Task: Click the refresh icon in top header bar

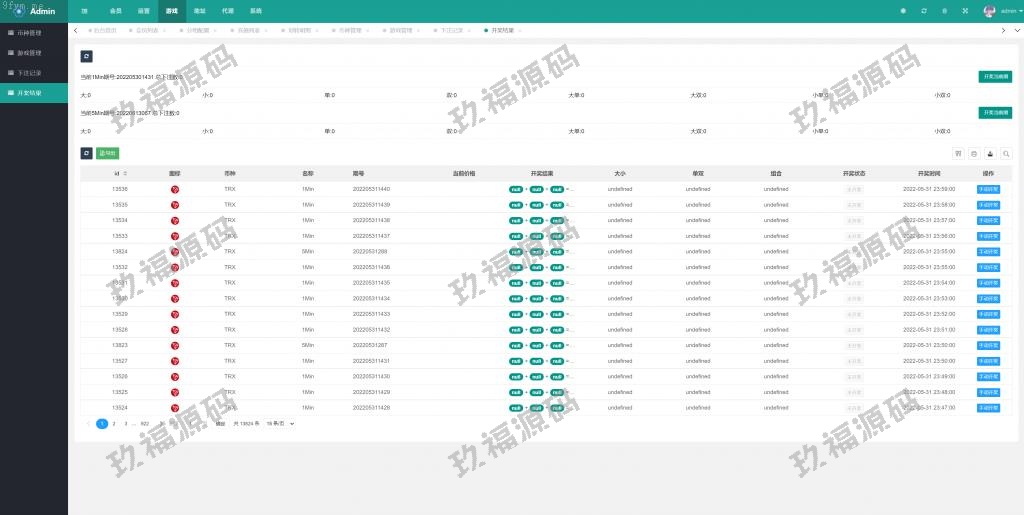Action: (924, 11)
